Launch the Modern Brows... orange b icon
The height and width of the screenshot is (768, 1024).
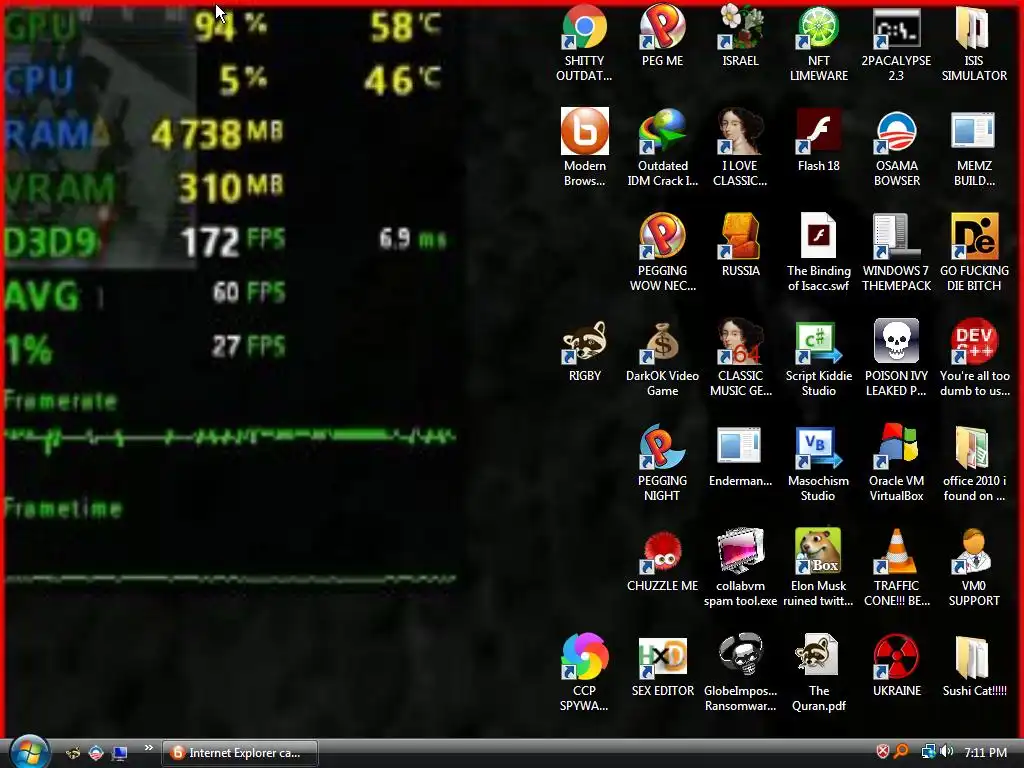tap(584, 131)
